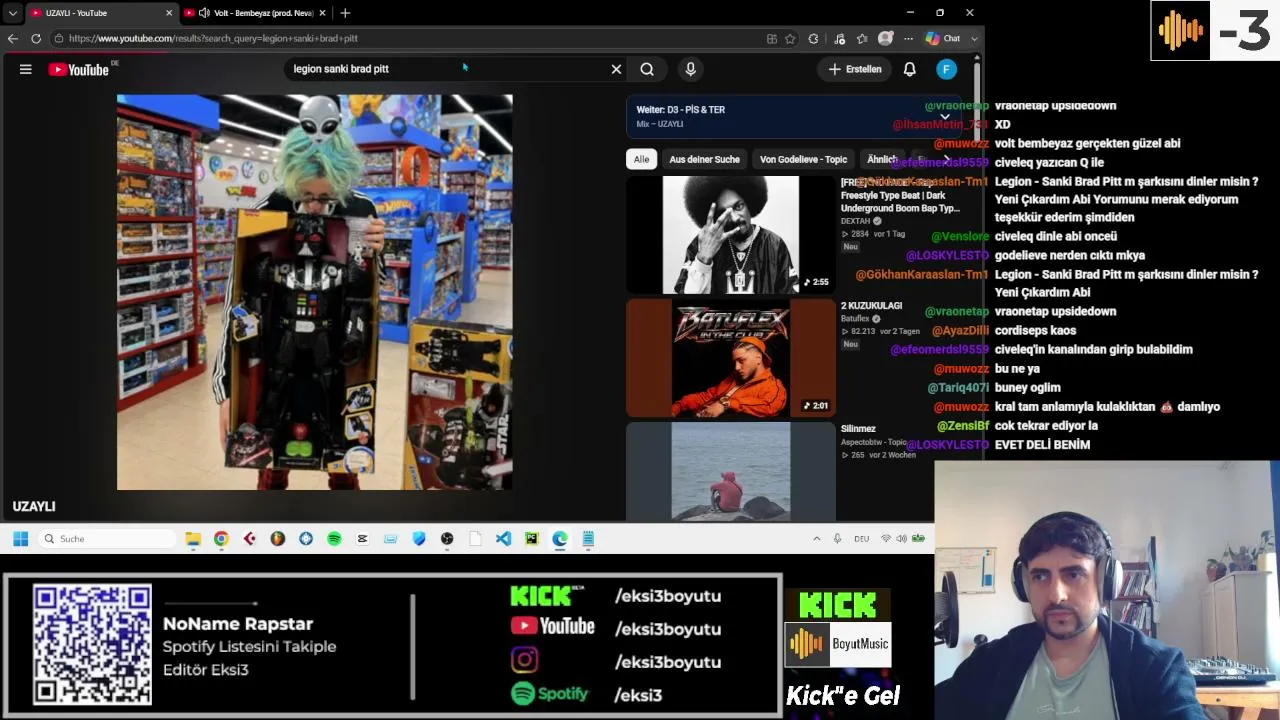Open a new browser tab
The width and height of the screenshot is (1280, 720).
(x=345, y=13)
